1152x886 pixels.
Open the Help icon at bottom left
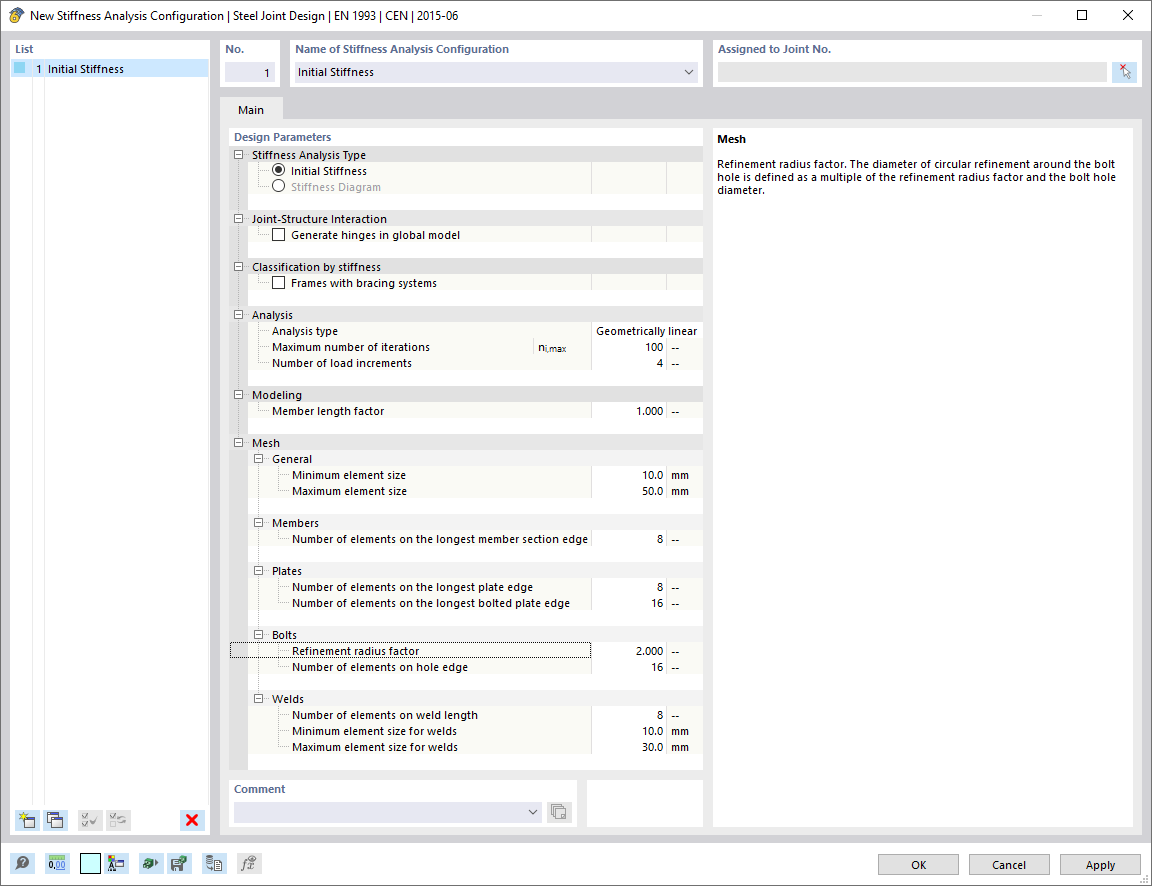(23, 863)
